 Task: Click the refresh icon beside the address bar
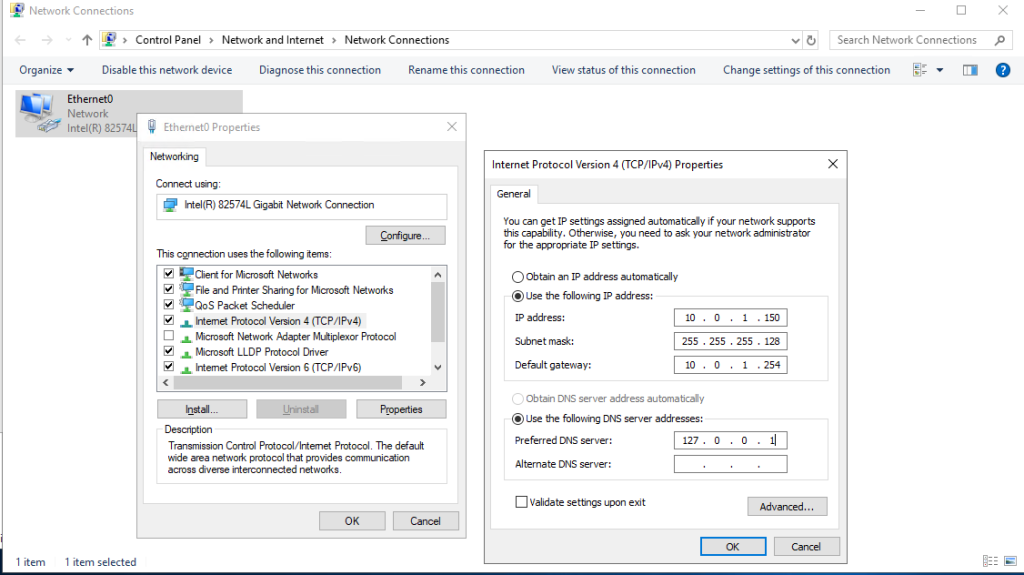click(x=811, y=40)
